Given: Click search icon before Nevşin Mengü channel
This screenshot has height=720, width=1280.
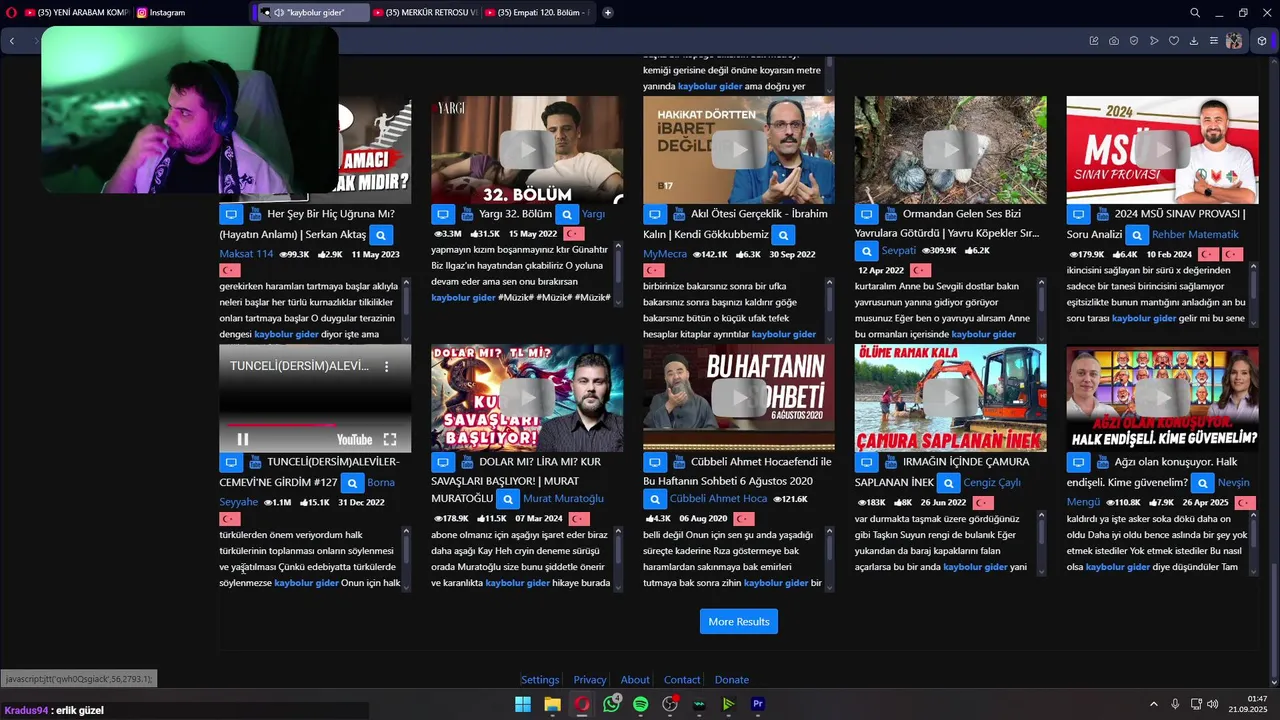Looking at the screenshot, I should click(1203, 483).
